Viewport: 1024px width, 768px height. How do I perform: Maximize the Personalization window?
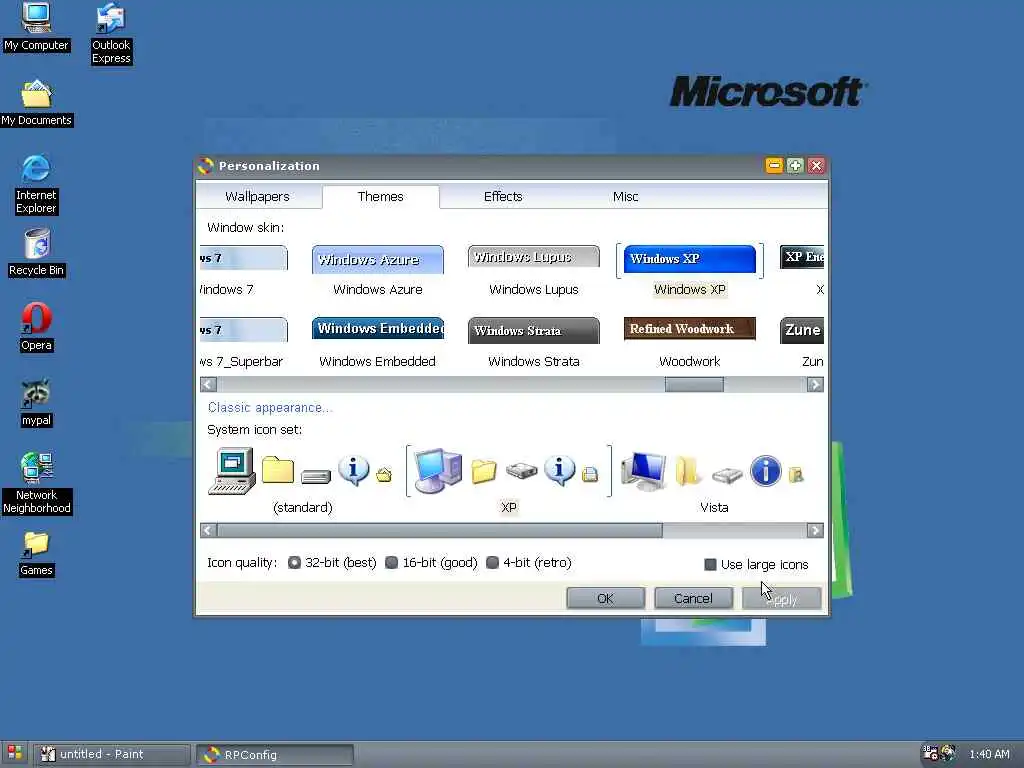795,166
